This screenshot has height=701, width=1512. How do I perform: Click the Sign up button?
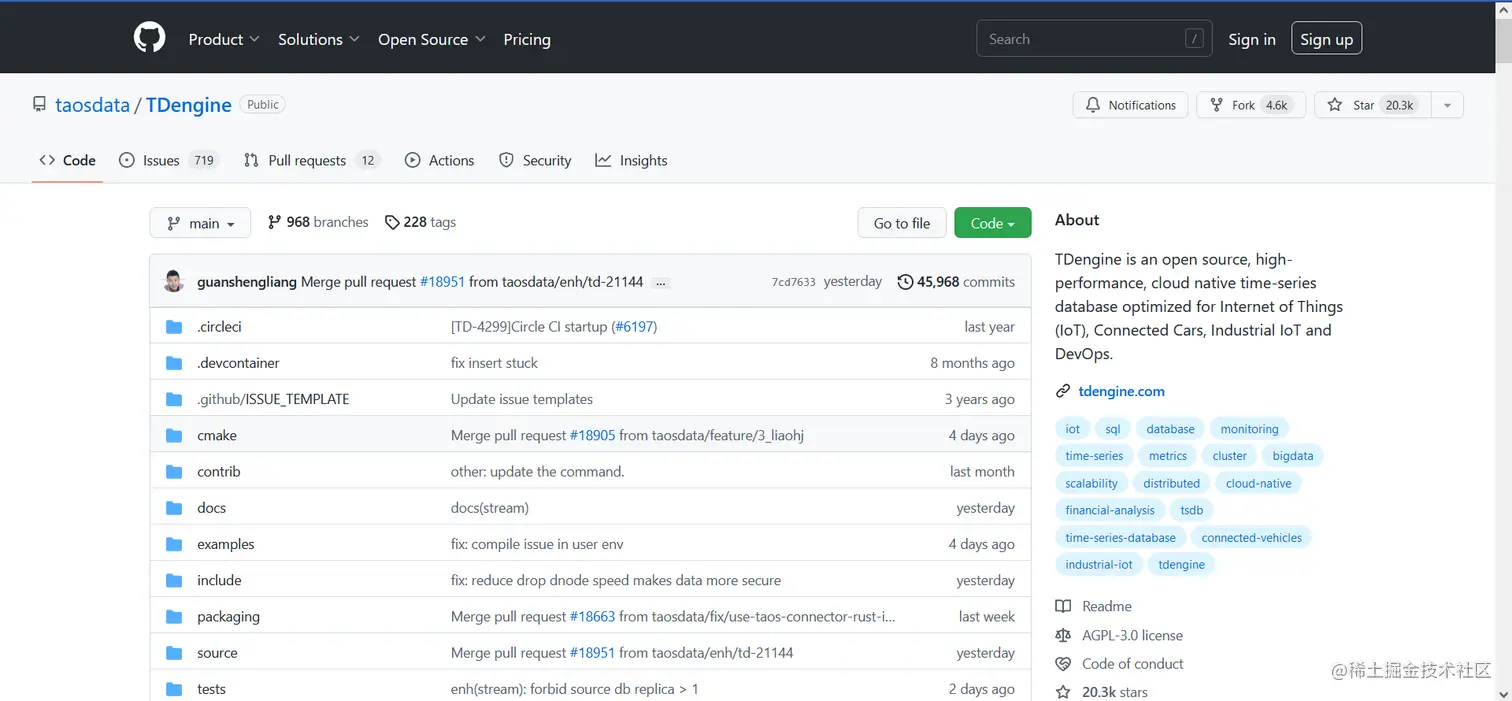tap(1326, 39)
